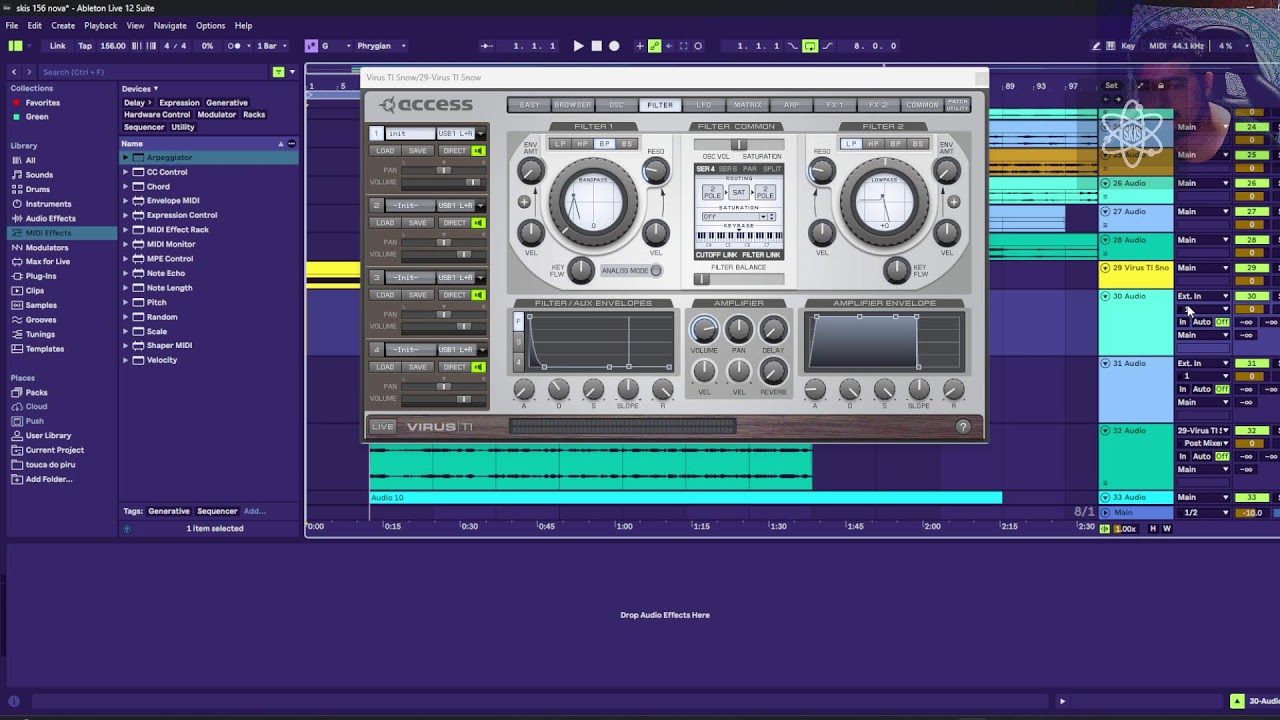Viewport: 1280px width, 720px height.
Task: Expand the CC Control folder
Action: point(125,172)
